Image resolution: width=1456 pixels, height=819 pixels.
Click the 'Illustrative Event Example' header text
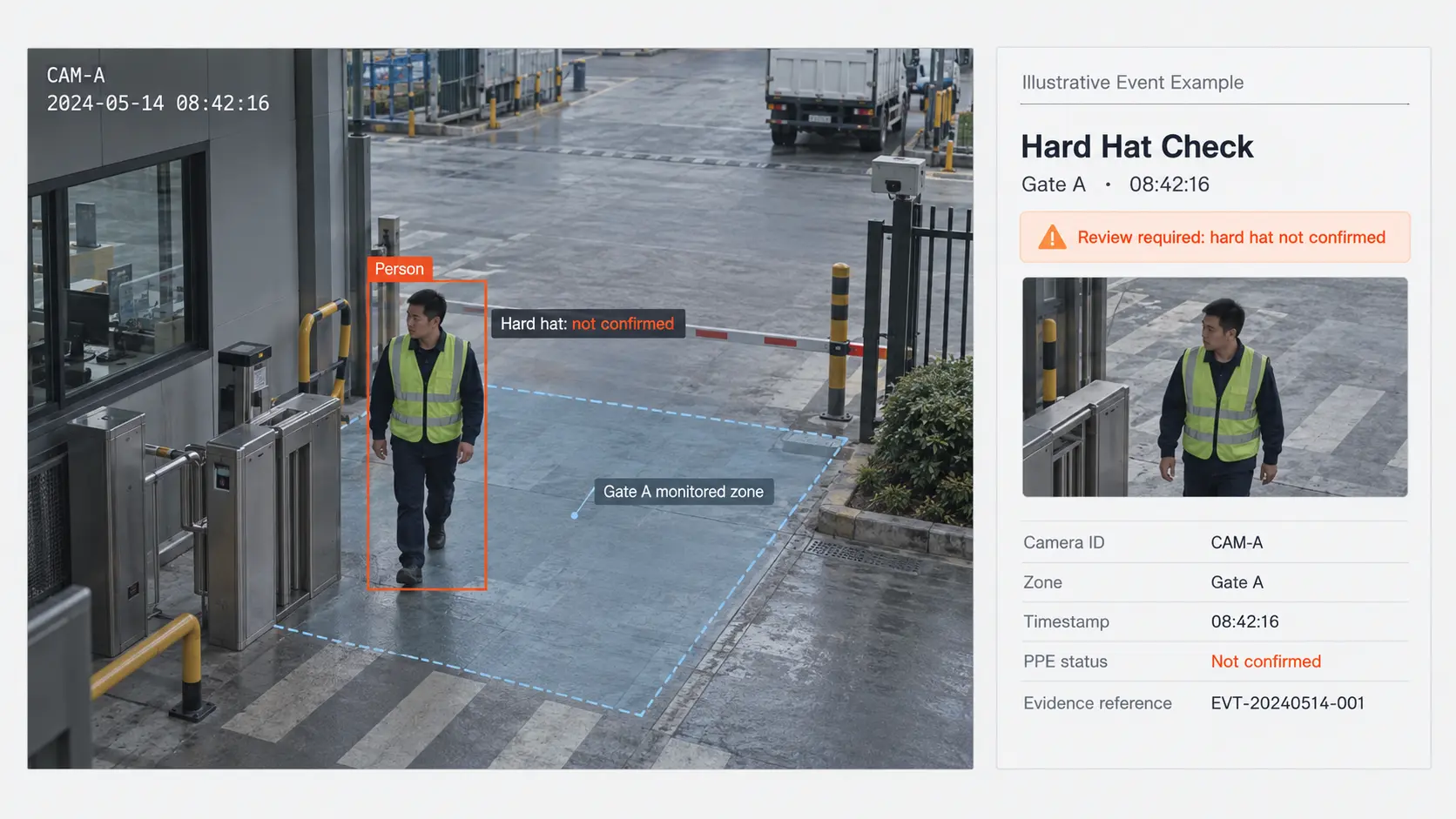click(x=1132, y=83)
